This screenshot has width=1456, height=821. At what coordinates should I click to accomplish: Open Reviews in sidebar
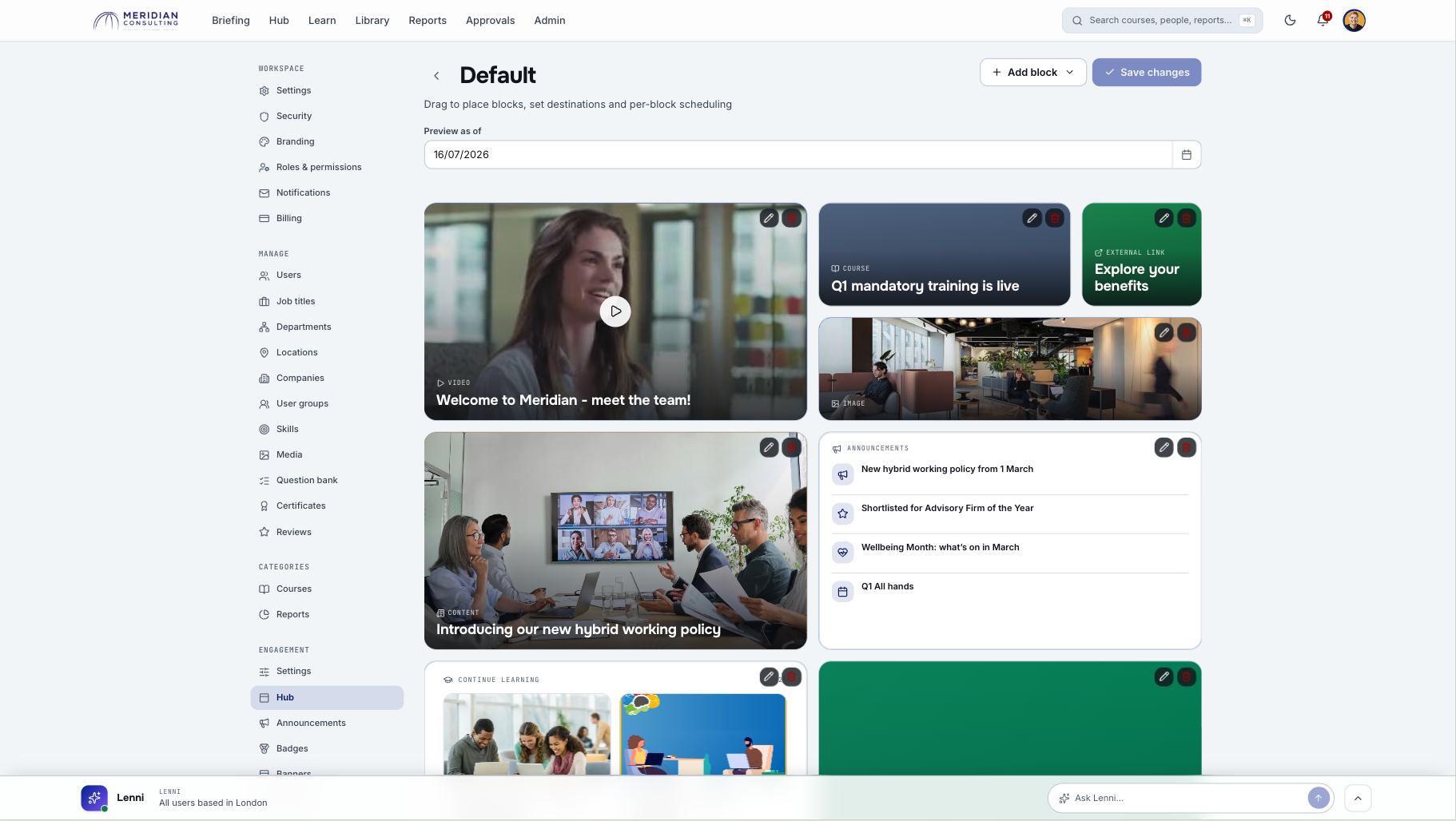(327, 533)
